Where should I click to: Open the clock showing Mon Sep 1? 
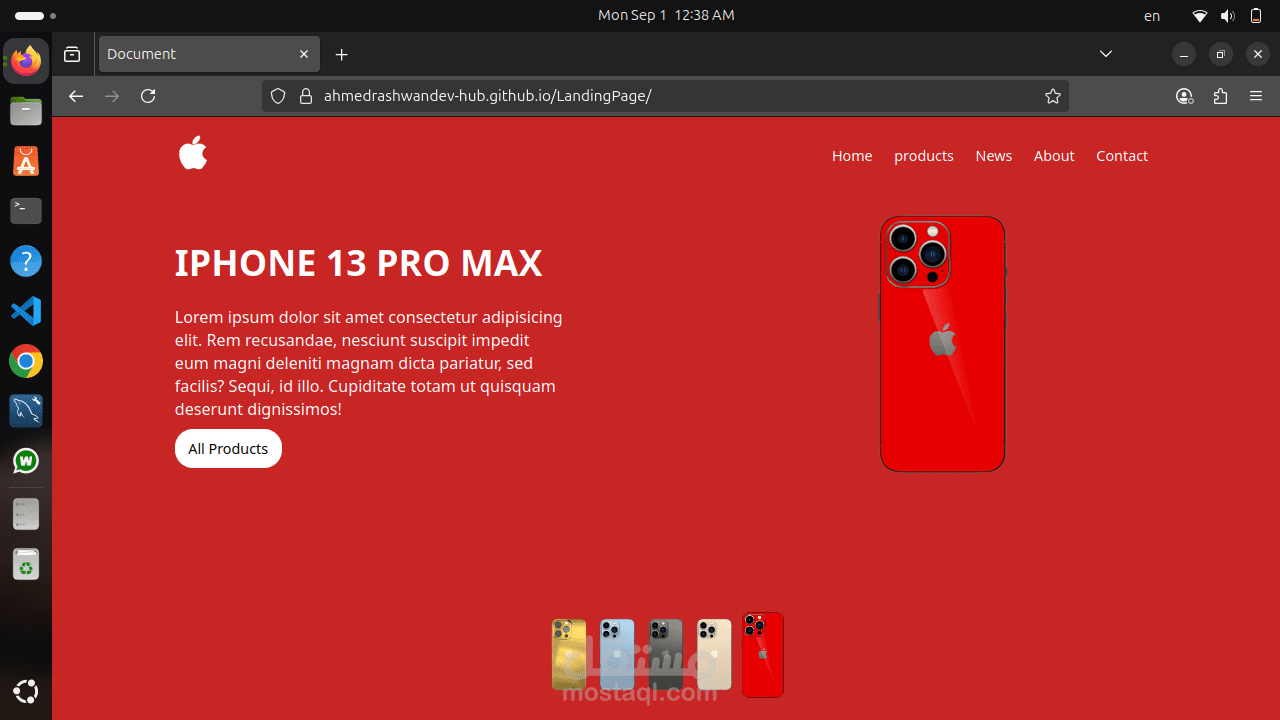coord(666,16)
